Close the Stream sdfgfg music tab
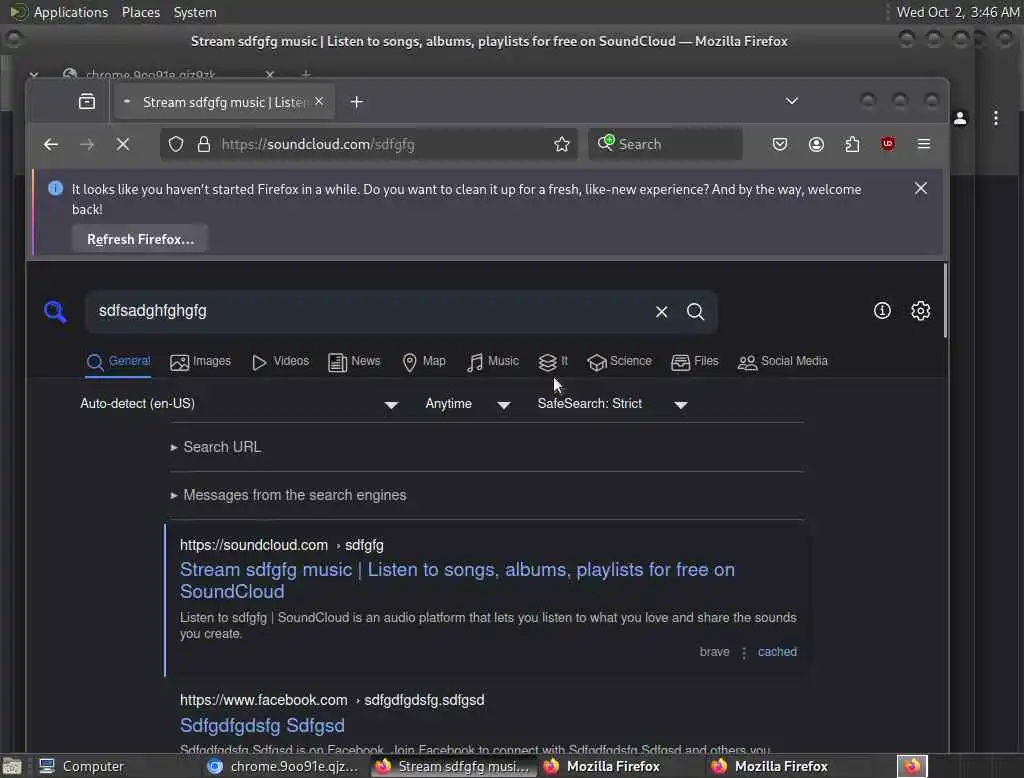The image size is (1024, 778). coord(319,101)
